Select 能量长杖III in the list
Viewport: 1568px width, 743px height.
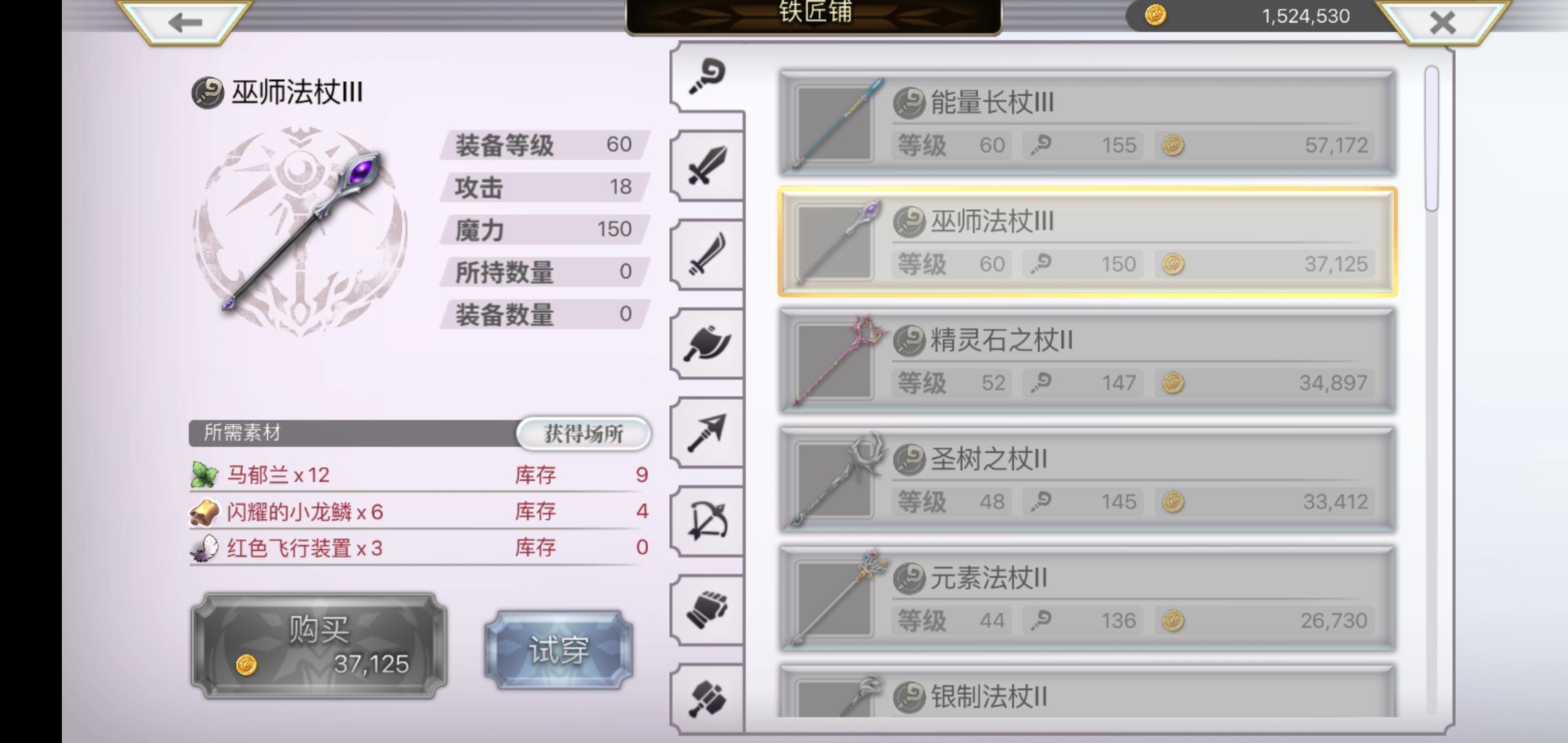coord(1087,122)
